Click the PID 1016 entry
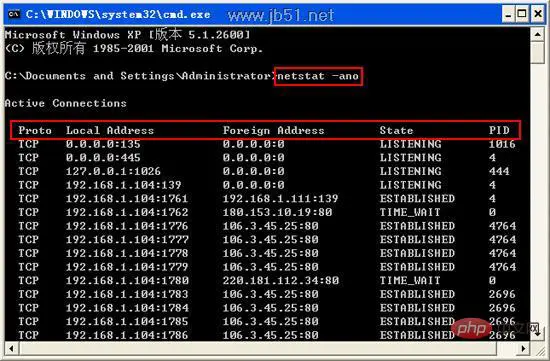Image resolution: width=550 pixels, height=361 pixels. (x=502, y=144)
